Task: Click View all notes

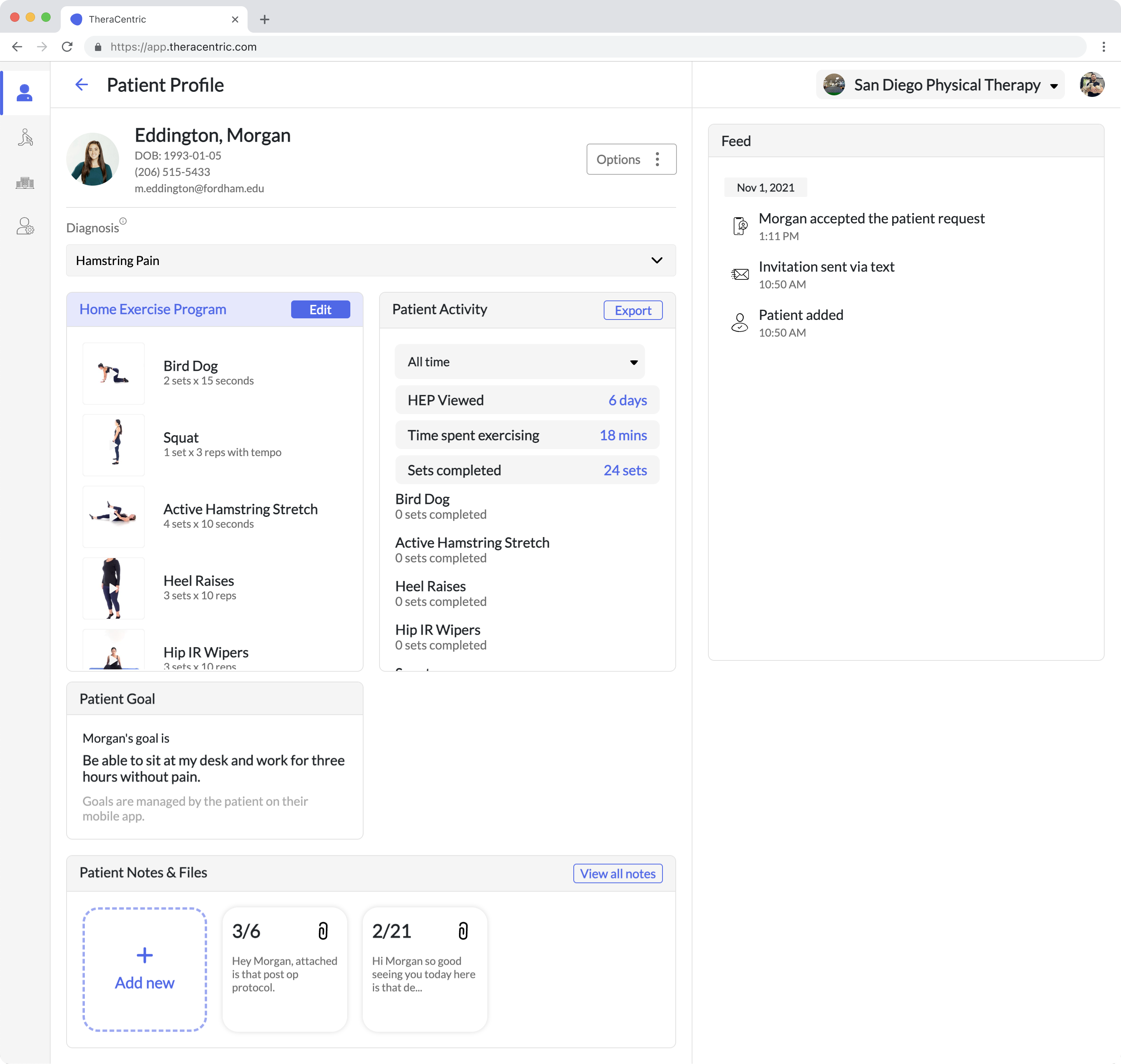Action: 617,873
